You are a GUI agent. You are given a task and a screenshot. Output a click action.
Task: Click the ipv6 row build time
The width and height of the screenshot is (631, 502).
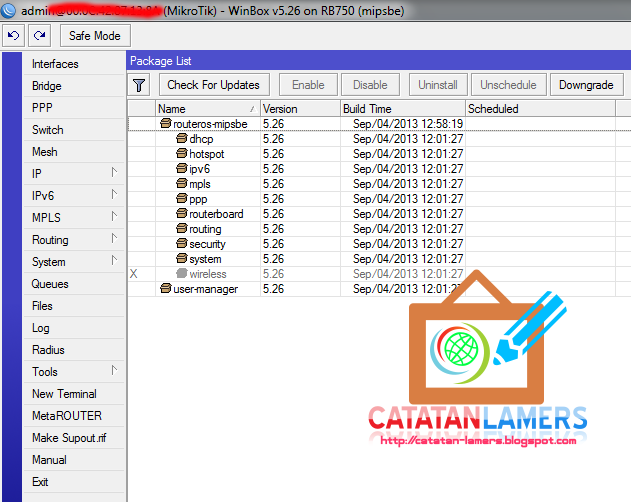408,169
